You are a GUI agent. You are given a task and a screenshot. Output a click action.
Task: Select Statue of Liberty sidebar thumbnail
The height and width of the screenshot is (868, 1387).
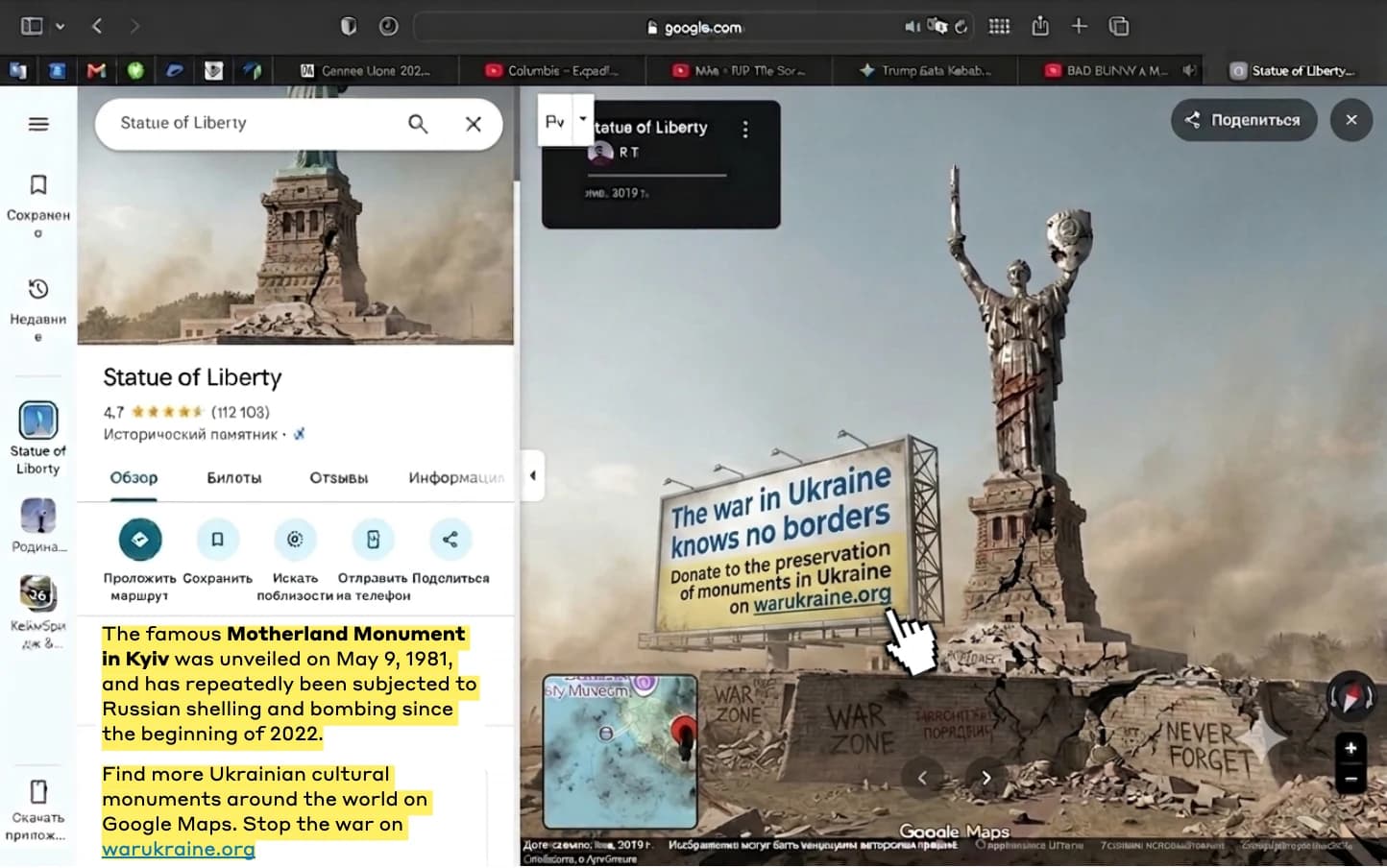(x=38, y=421)
